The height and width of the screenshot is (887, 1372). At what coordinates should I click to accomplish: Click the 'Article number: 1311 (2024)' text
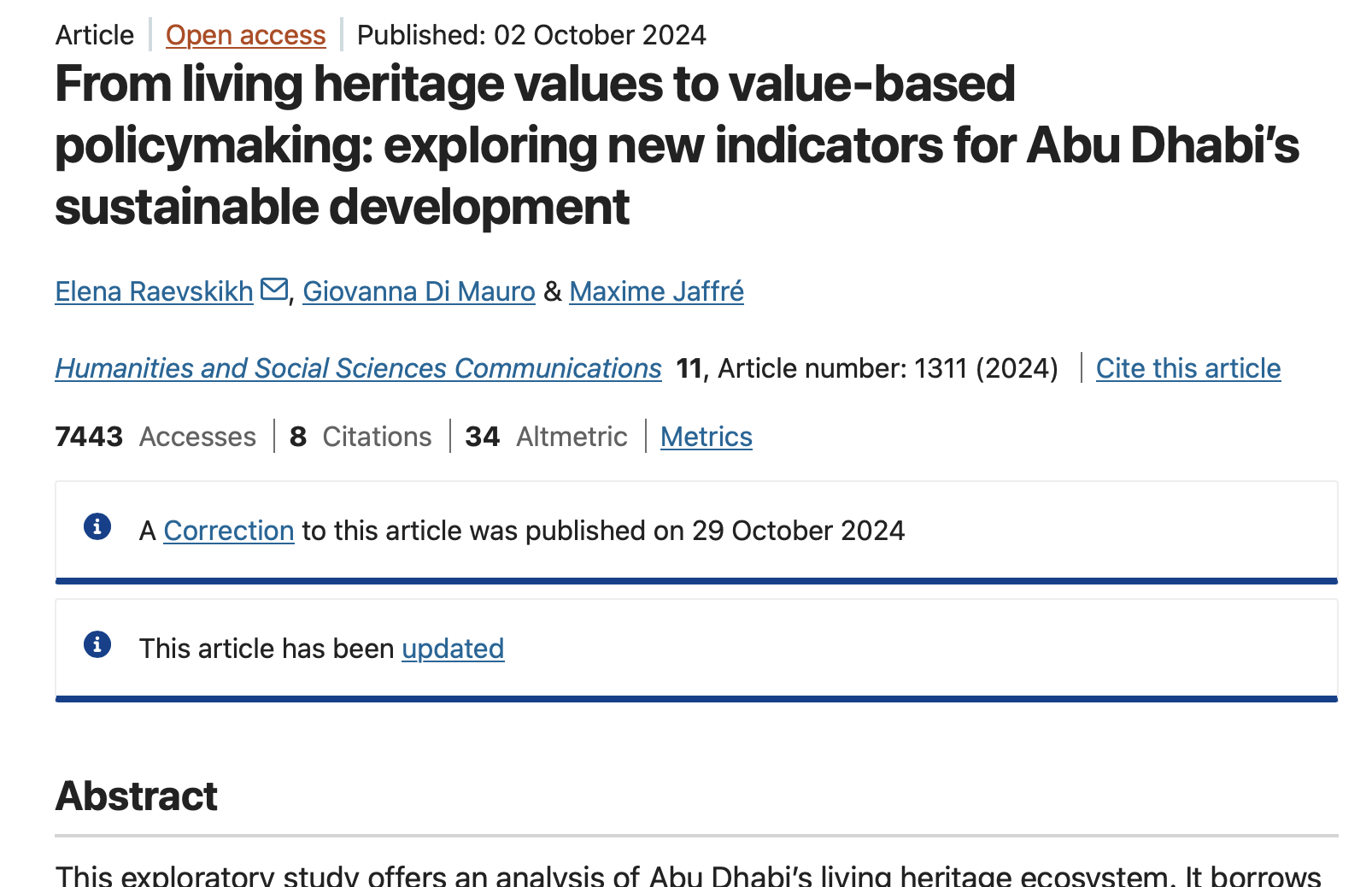coord(887,368)
